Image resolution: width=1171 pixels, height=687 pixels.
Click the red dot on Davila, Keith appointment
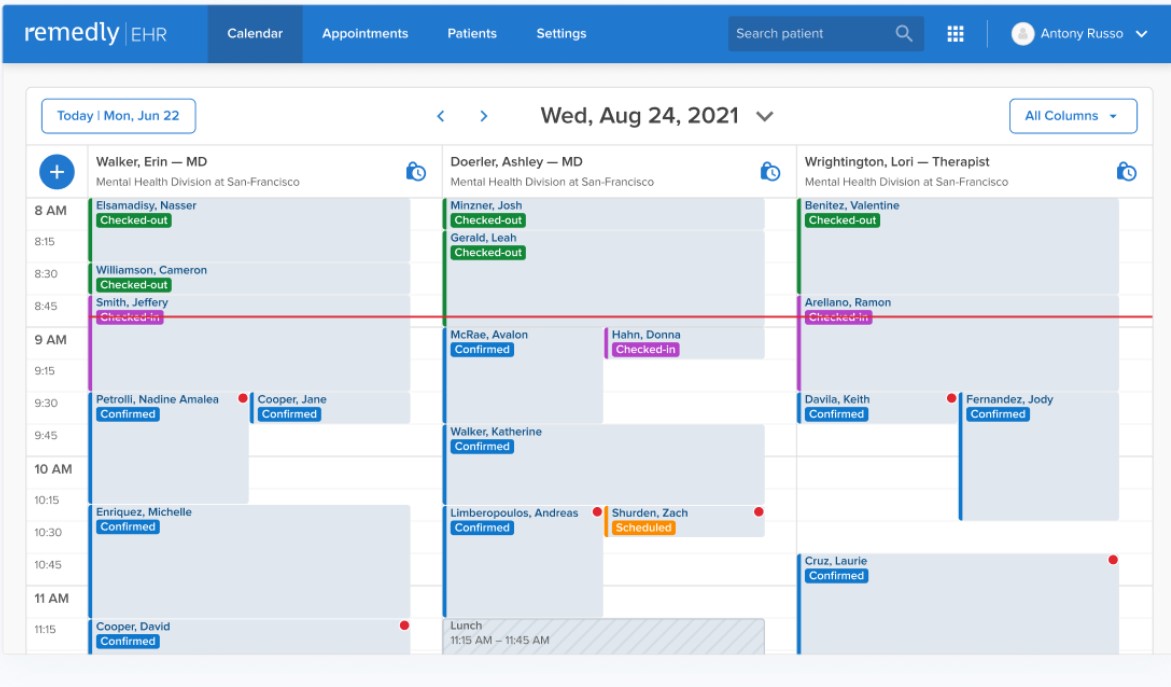(952, 397)
